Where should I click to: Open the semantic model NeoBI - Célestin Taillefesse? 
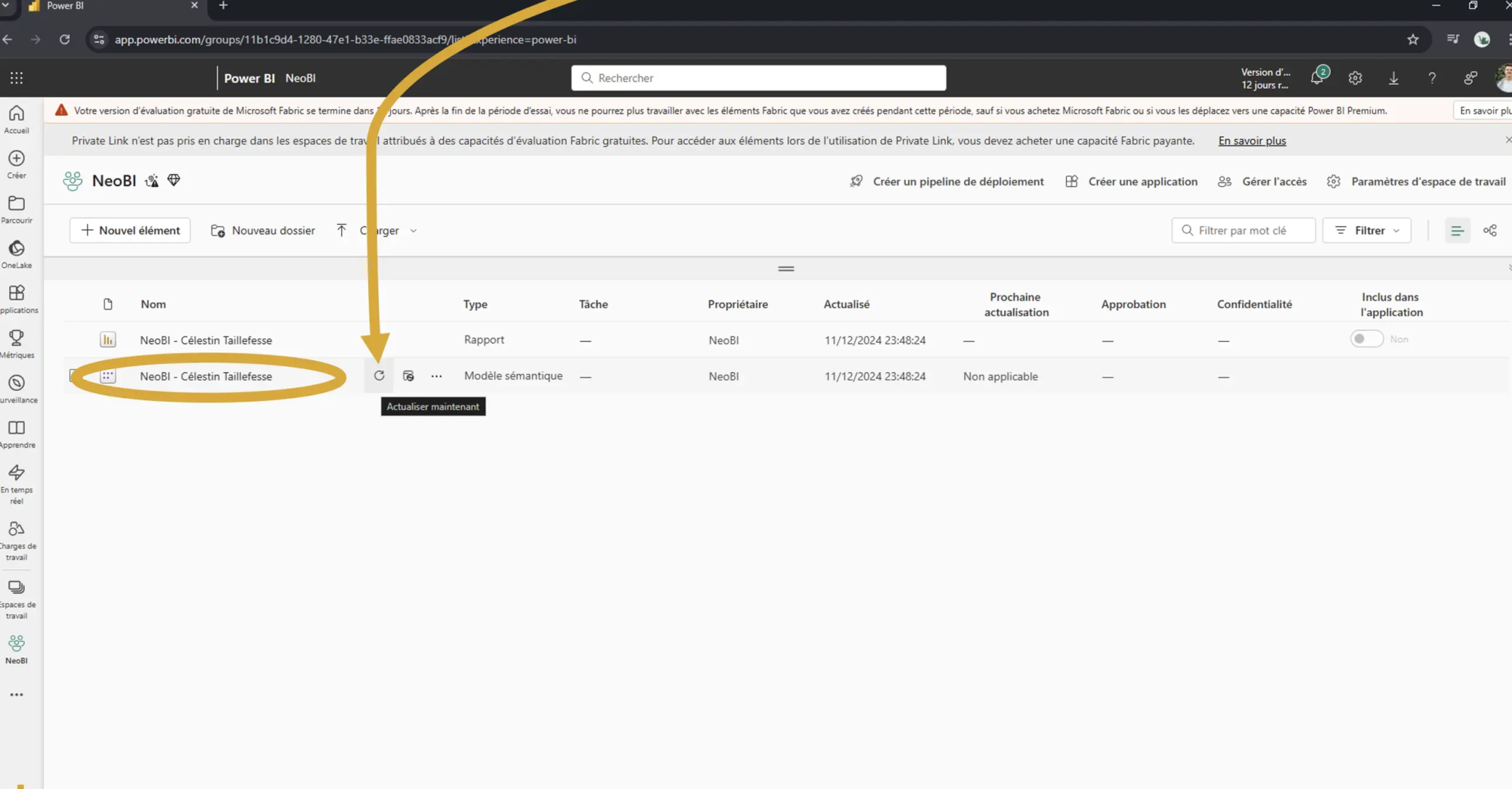pos(206,376)
